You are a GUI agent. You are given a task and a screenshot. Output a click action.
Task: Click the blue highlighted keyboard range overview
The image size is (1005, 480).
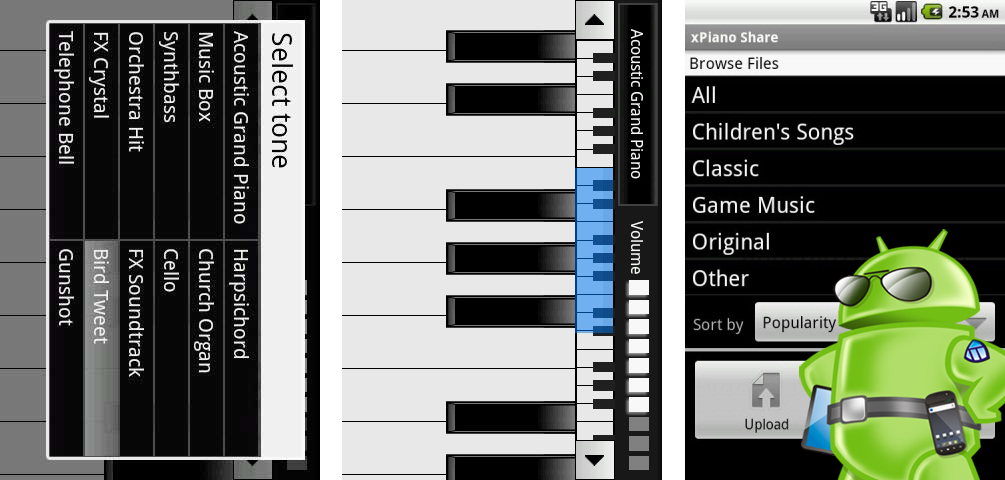(x=595, y=251)
